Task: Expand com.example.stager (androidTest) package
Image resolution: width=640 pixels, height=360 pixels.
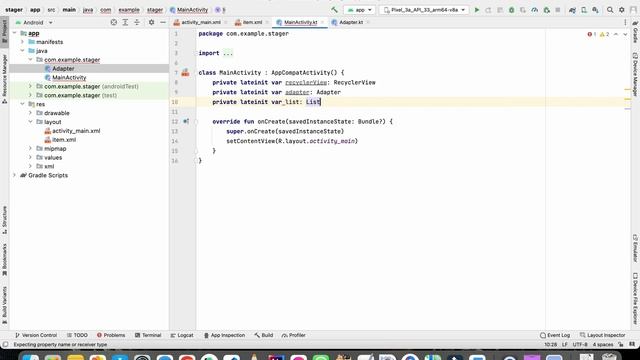Action: [x=30, y=87]
